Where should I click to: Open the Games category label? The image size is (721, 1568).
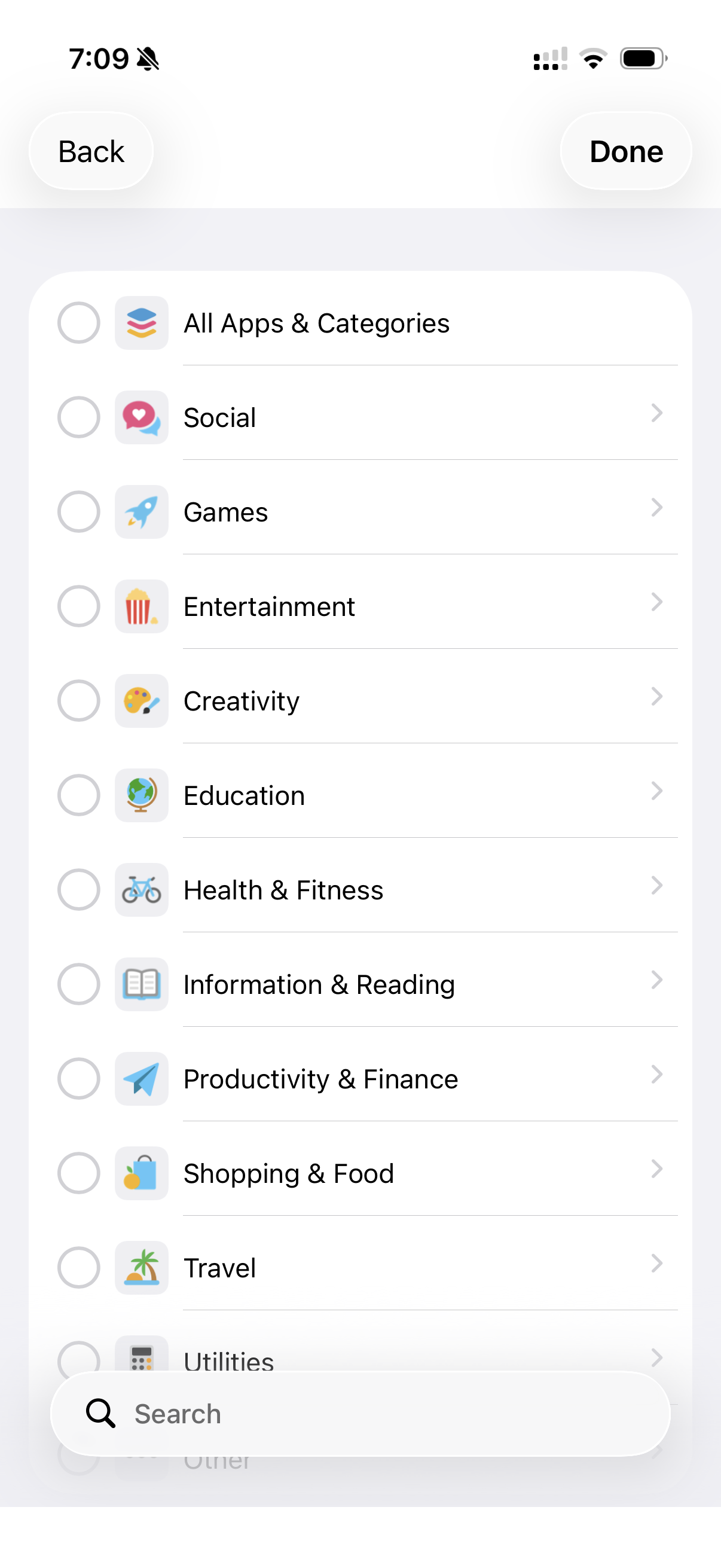click(x=226, y=513)
